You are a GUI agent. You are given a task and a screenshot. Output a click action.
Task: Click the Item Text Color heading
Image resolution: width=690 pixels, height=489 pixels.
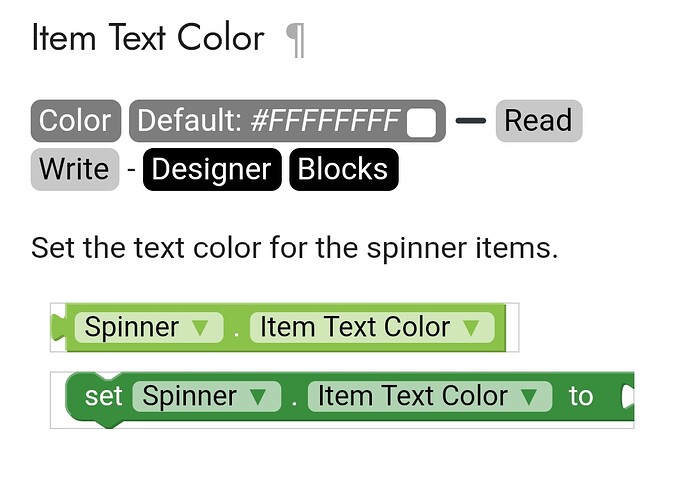coord(148,38)
